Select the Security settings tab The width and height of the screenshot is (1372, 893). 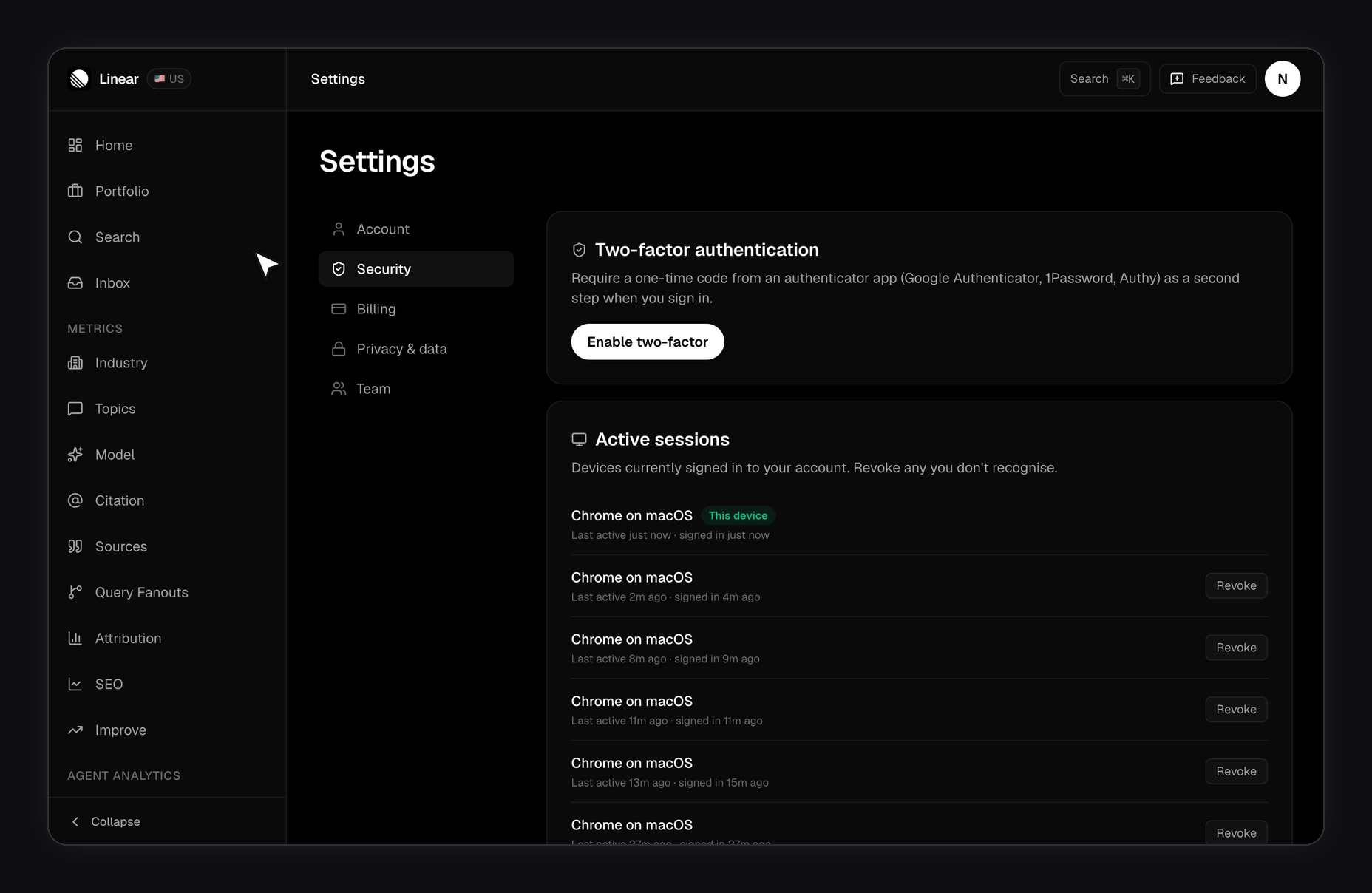click(x=416, y=269)
